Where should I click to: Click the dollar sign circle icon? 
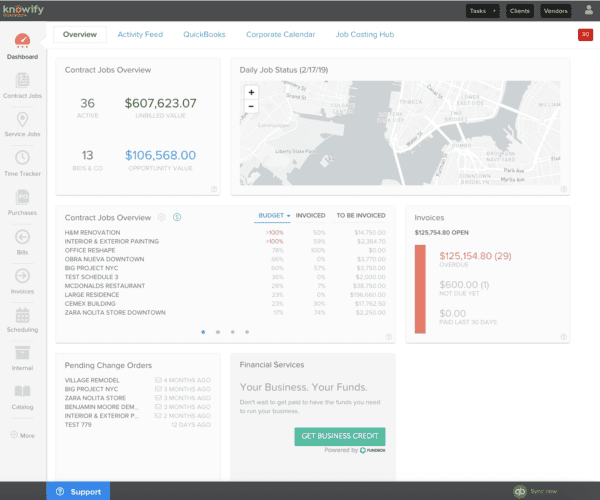[177, 217]
